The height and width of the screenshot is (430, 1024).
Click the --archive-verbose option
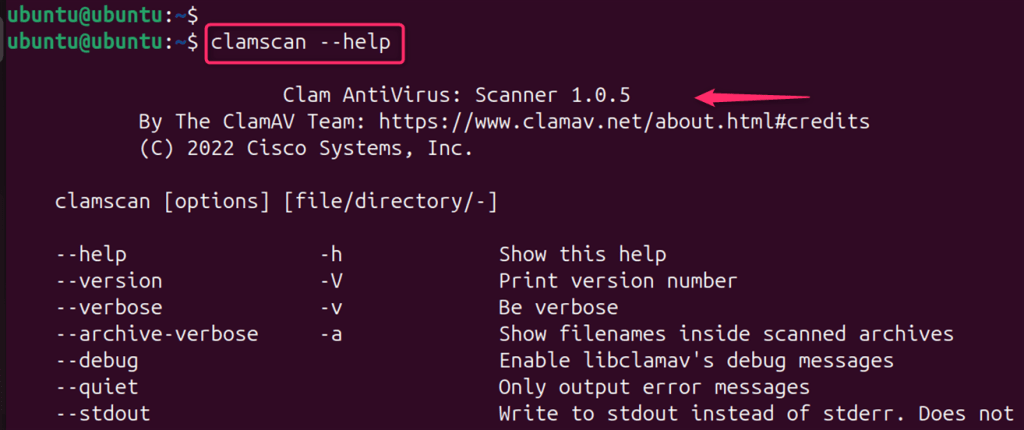(157, 333)
